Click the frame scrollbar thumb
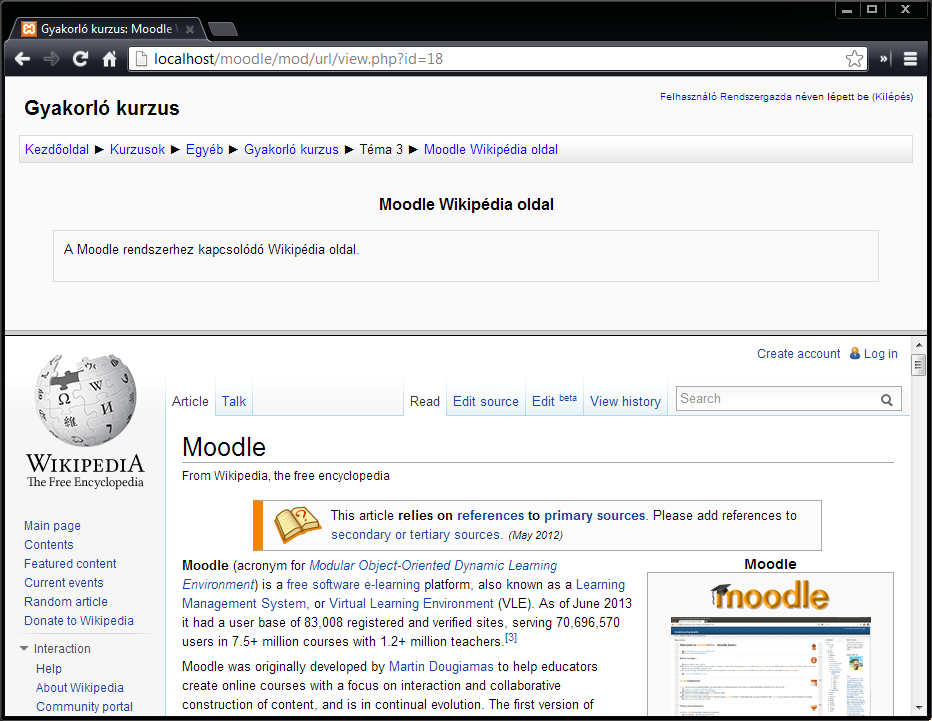The width and height of the screenshot is (932, 721). pos(918,364)
